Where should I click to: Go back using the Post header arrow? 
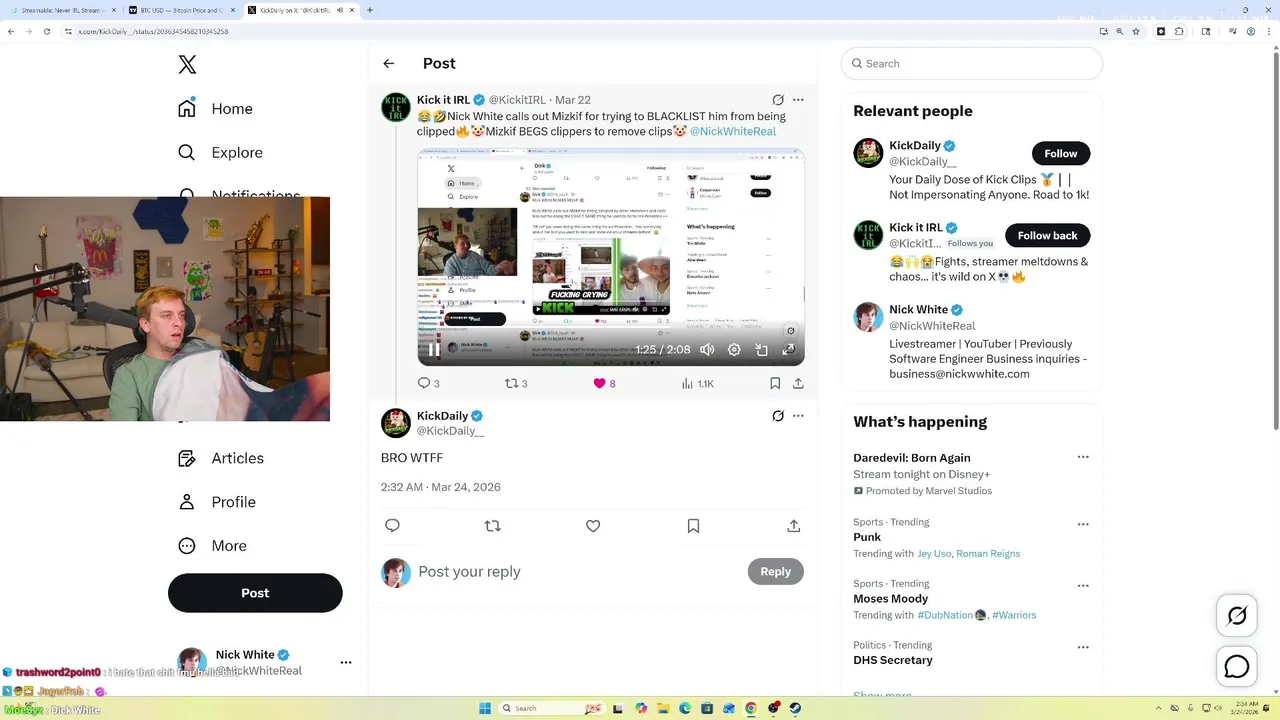click(389, 64)
